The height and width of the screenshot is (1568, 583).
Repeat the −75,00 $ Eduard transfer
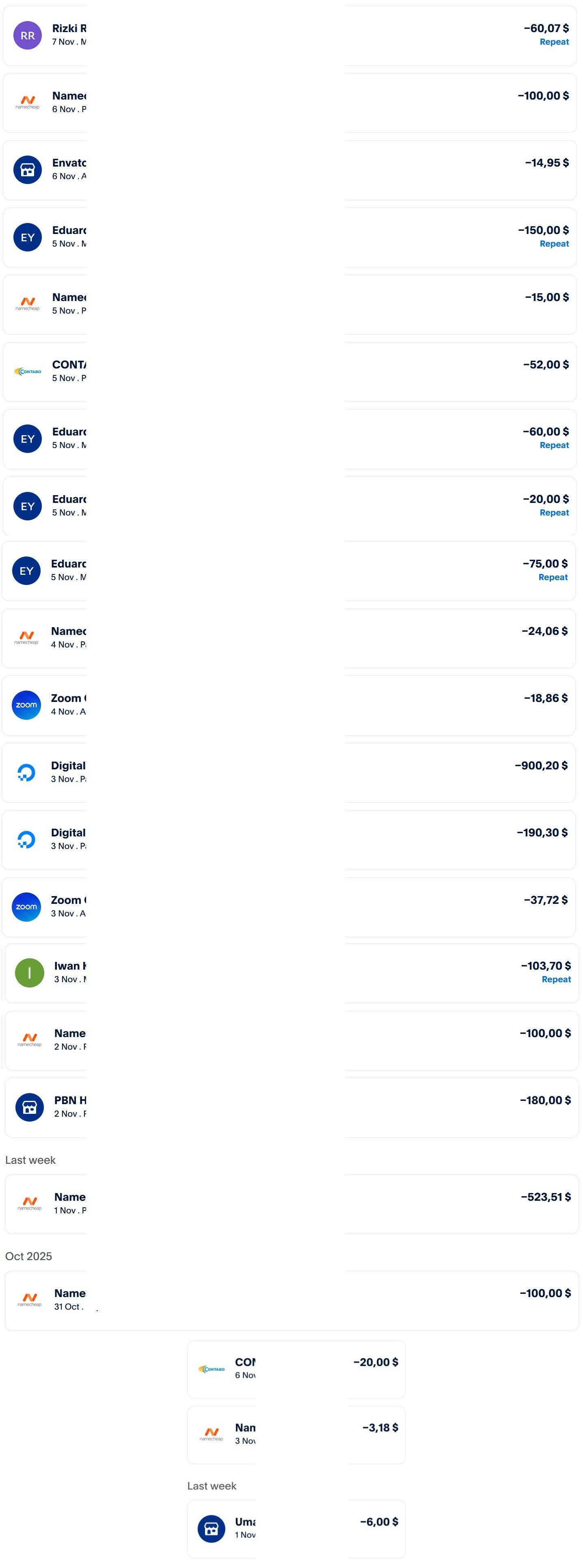point(553,577)
